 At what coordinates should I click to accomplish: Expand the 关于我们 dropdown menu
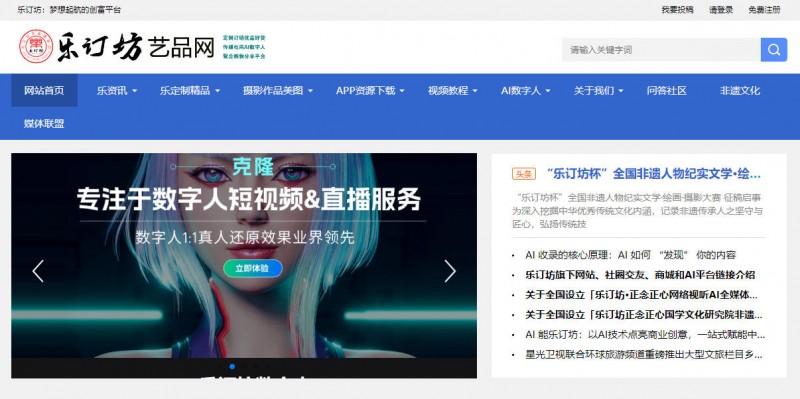(598, 90)
